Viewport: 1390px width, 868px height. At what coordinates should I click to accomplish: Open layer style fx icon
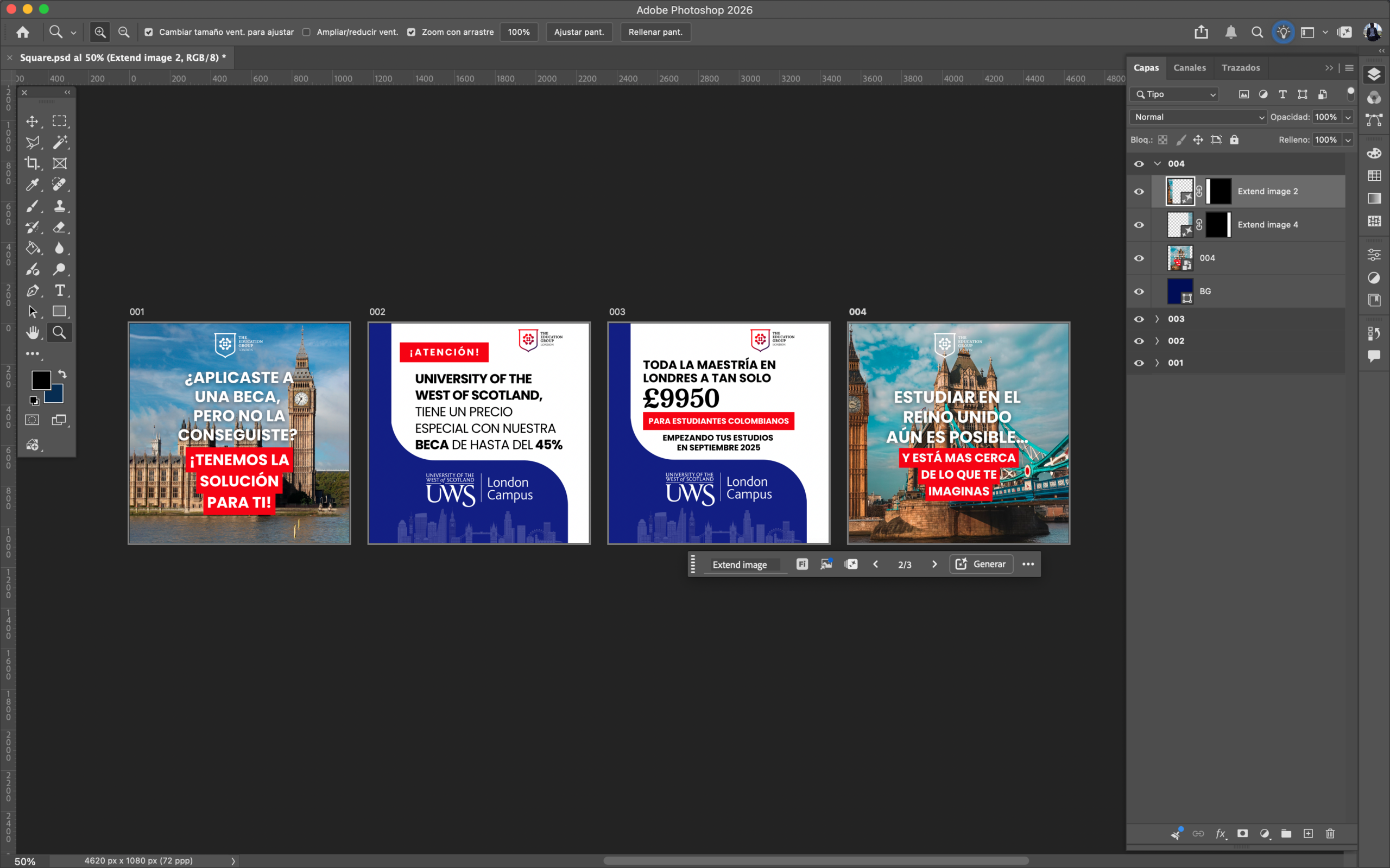[1221, 834]
